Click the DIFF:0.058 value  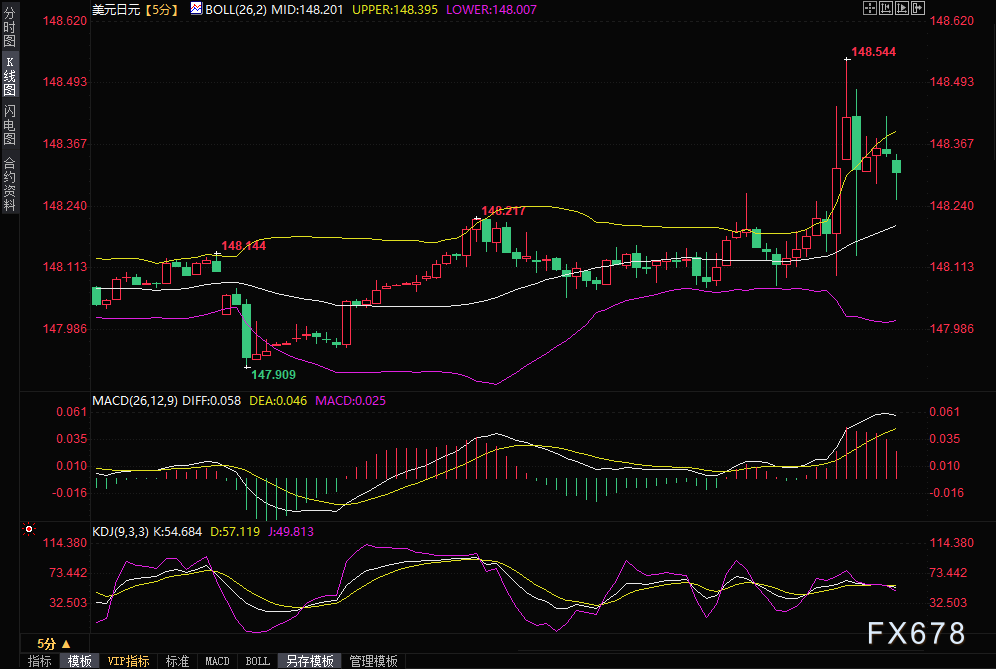click(x=212, y=401)
